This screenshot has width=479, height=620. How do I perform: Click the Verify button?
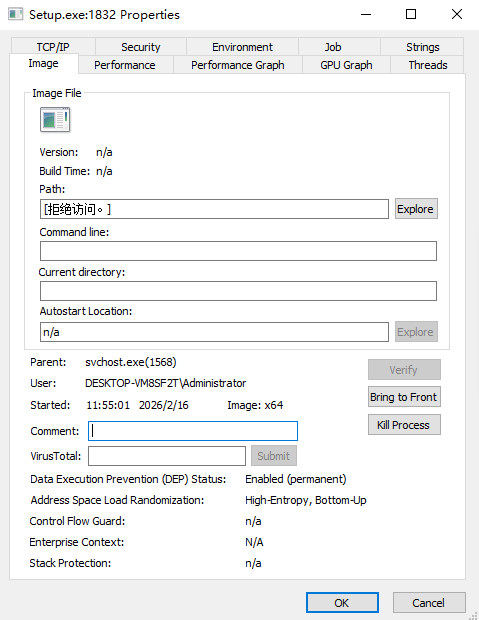tap(404, 370)
